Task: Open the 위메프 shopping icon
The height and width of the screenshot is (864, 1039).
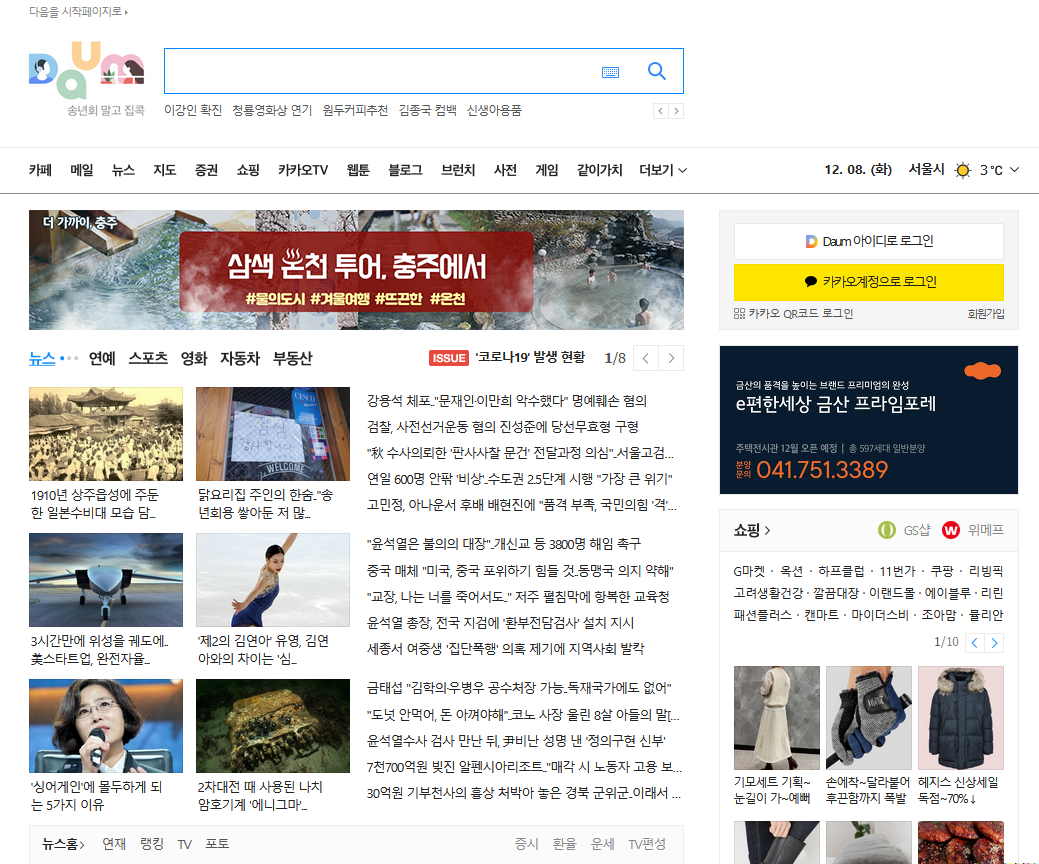Action: click(951, 530)
